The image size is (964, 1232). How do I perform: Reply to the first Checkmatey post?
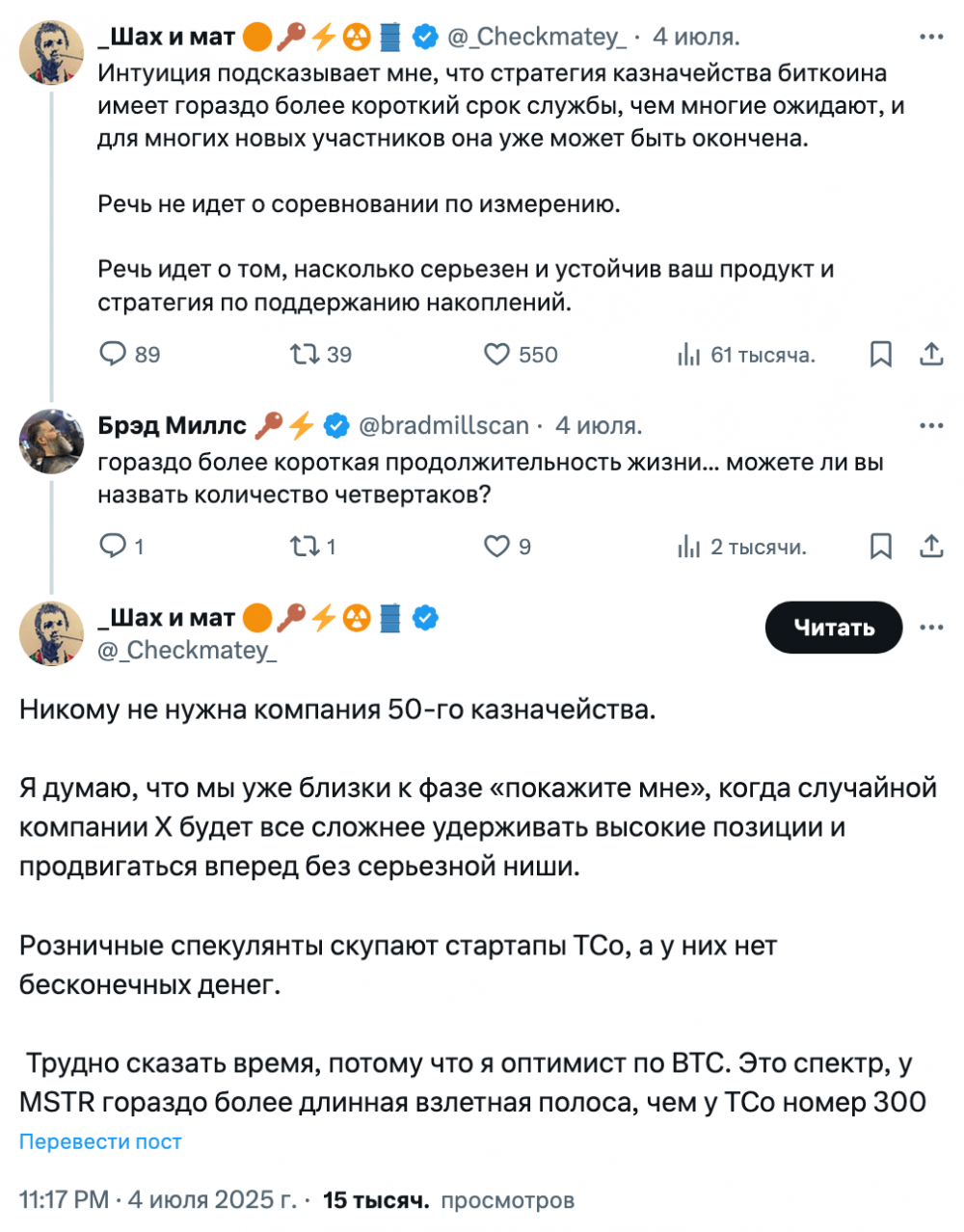pos(114,355)
